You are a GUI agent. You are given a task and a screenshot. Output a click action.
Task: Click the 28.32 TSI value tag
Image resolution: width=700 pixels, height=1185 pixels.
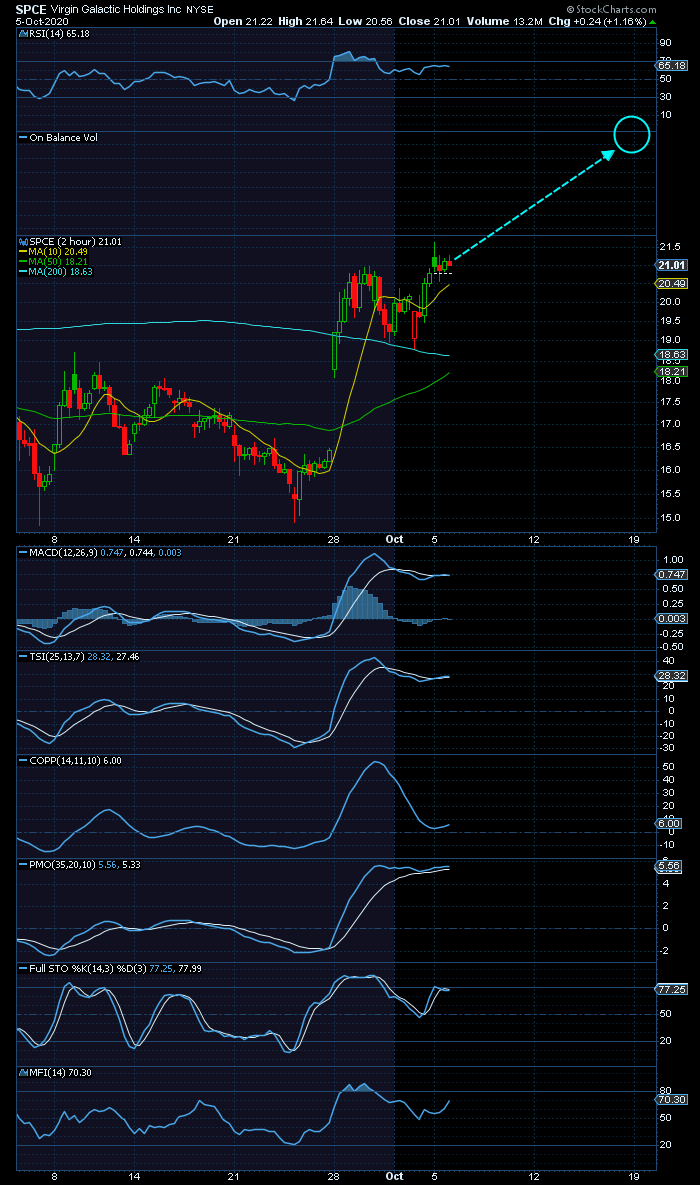pyautogui.click(x=671, y=676)
